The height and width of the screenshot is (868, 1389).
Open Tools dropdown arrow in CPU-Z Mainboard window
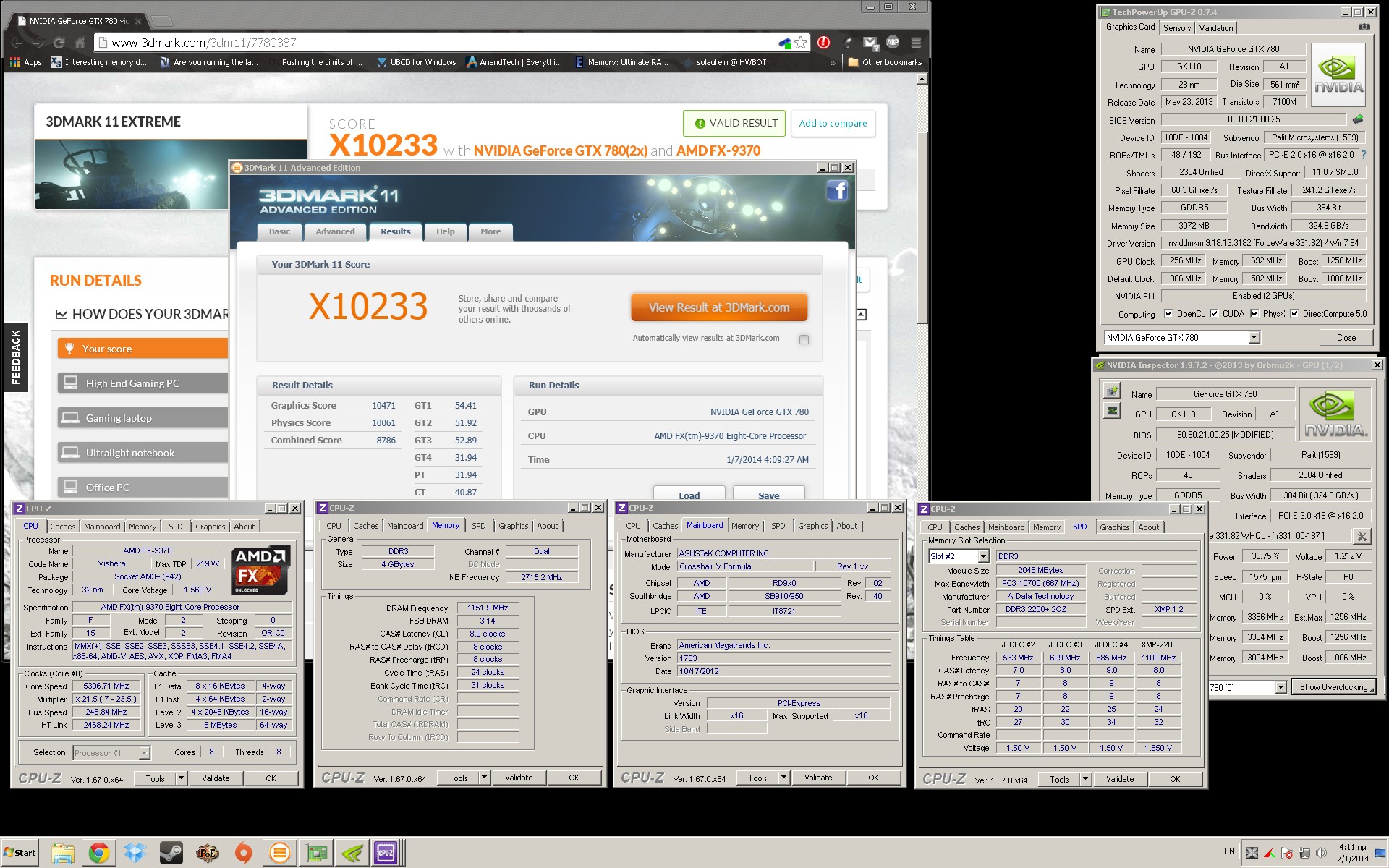(783, 778)
